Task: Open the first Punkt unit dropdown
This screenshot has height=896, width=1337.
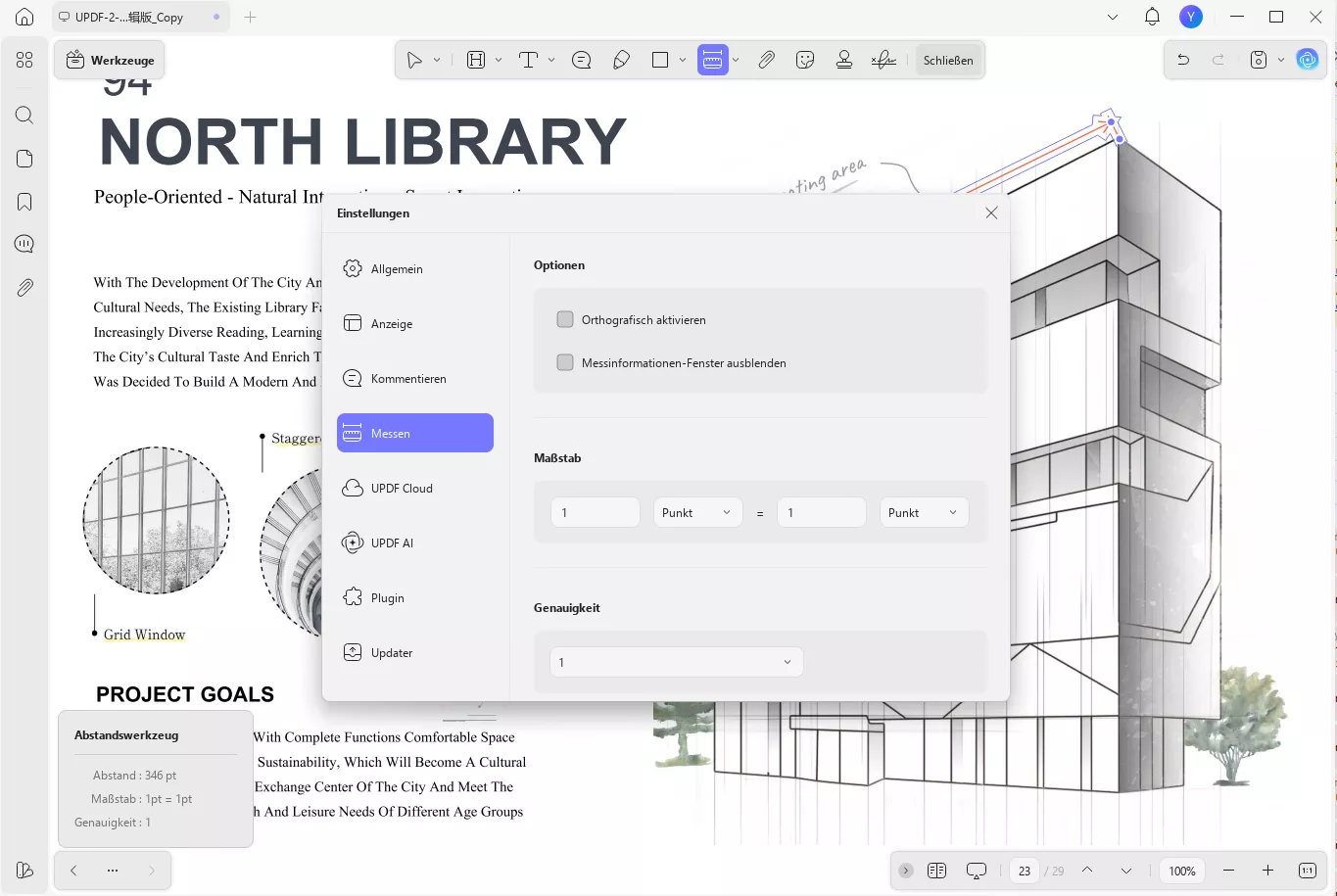Action: pos(697,512)
